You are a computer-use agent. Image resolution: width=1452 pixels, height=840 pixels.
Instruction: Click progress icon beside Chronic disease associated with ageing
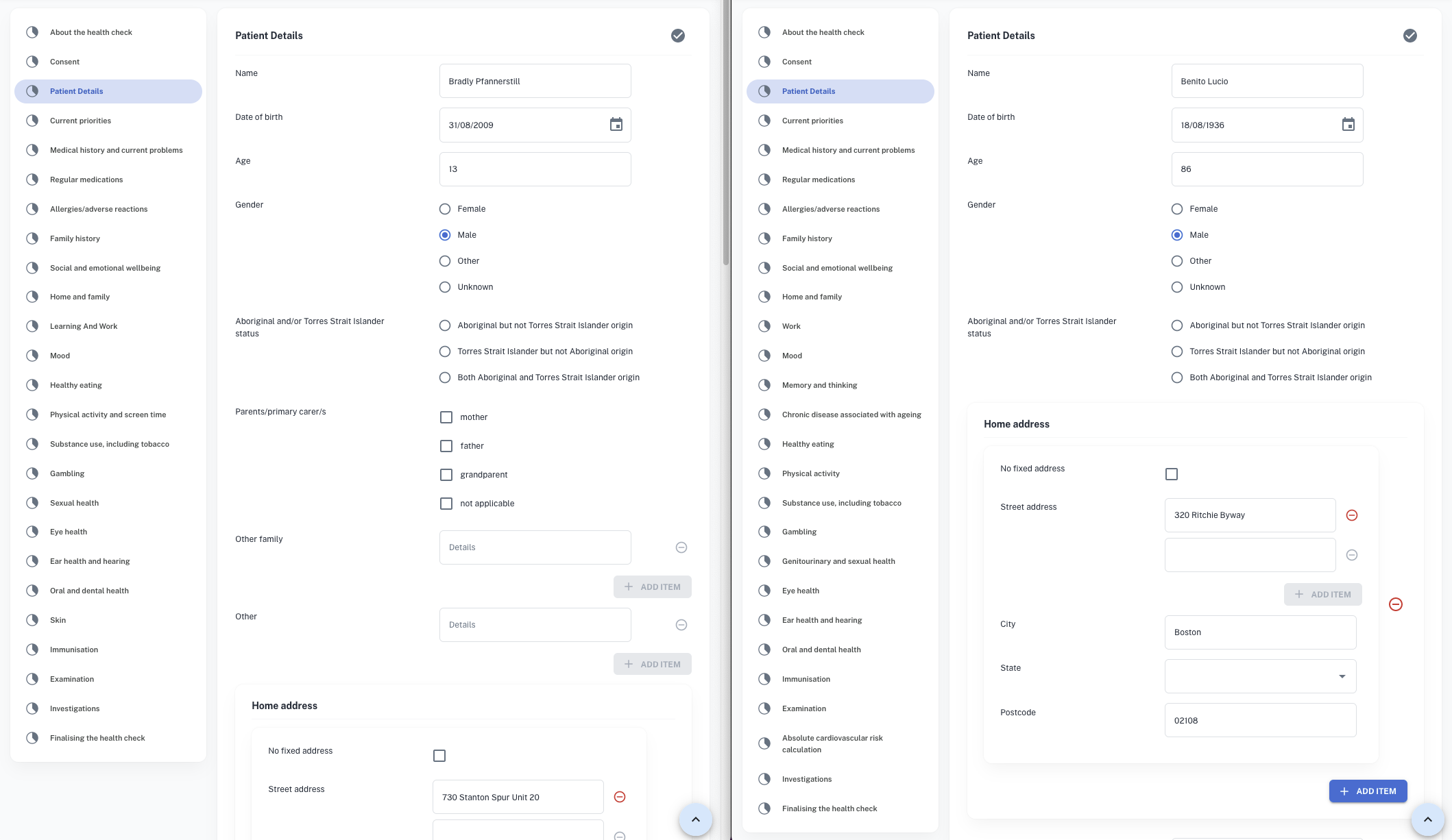[764, 415]
